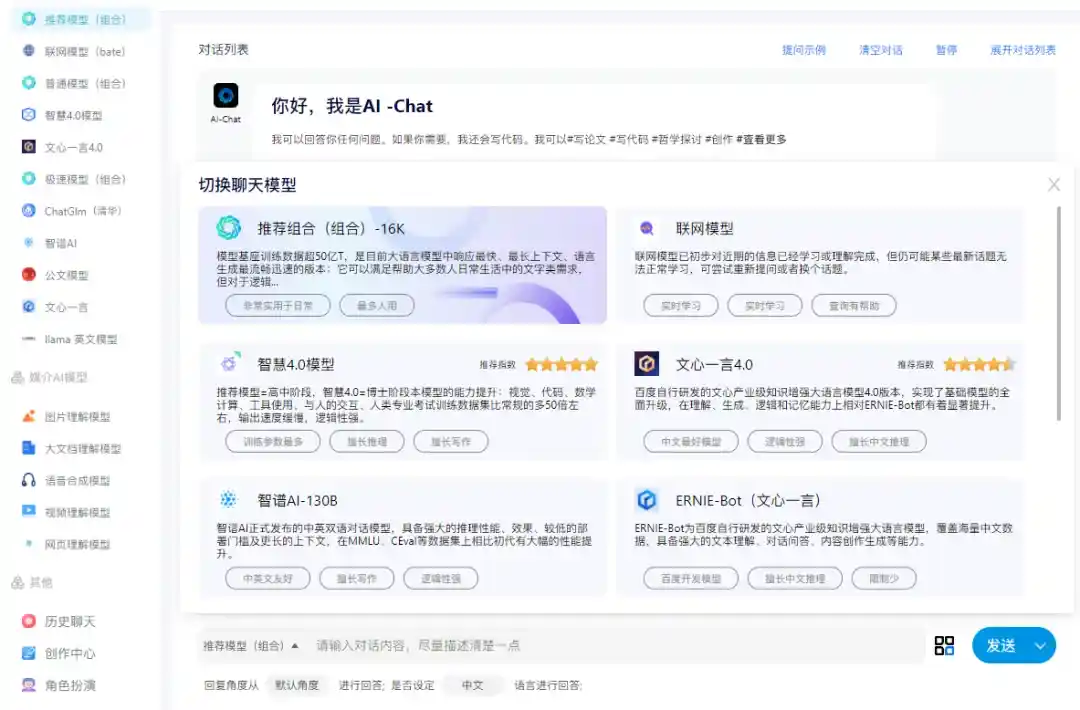Select llama 英文模型 in the sidebar
Image resolution: width=1080 pixels, height=710 pixels.
81,339
